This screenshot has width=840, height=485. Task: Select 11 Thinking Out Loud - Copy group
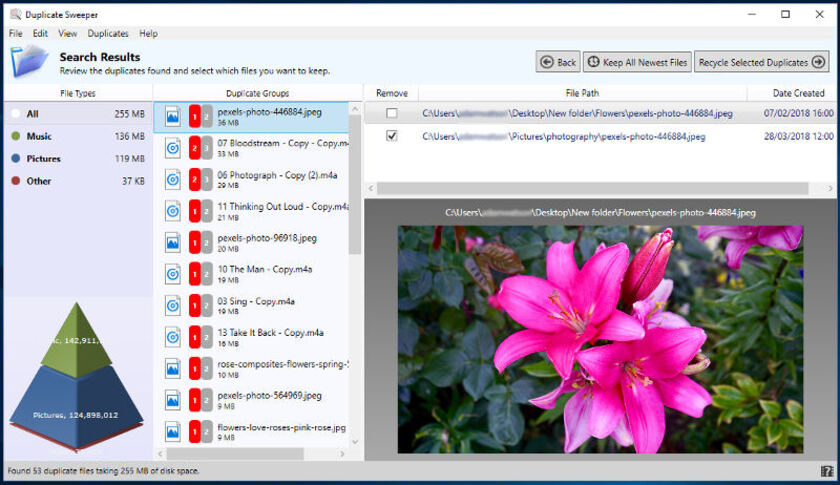[x=251, y=211]
